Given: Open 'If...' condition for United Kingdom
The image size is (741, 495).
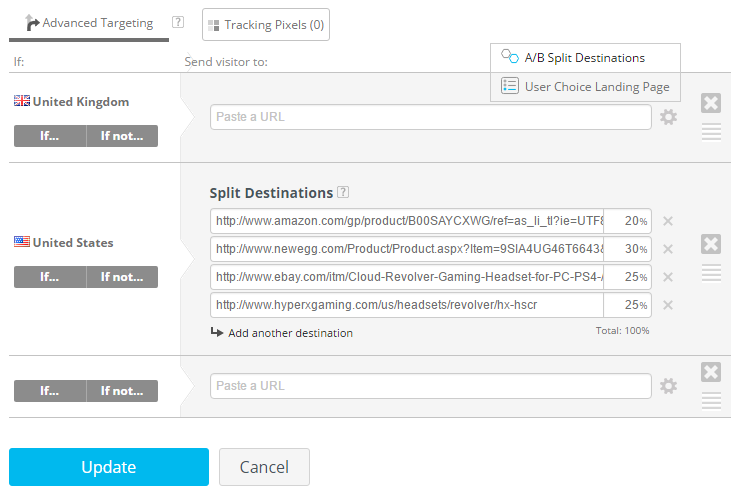Looking at the screenshot, I should point(50,136).
